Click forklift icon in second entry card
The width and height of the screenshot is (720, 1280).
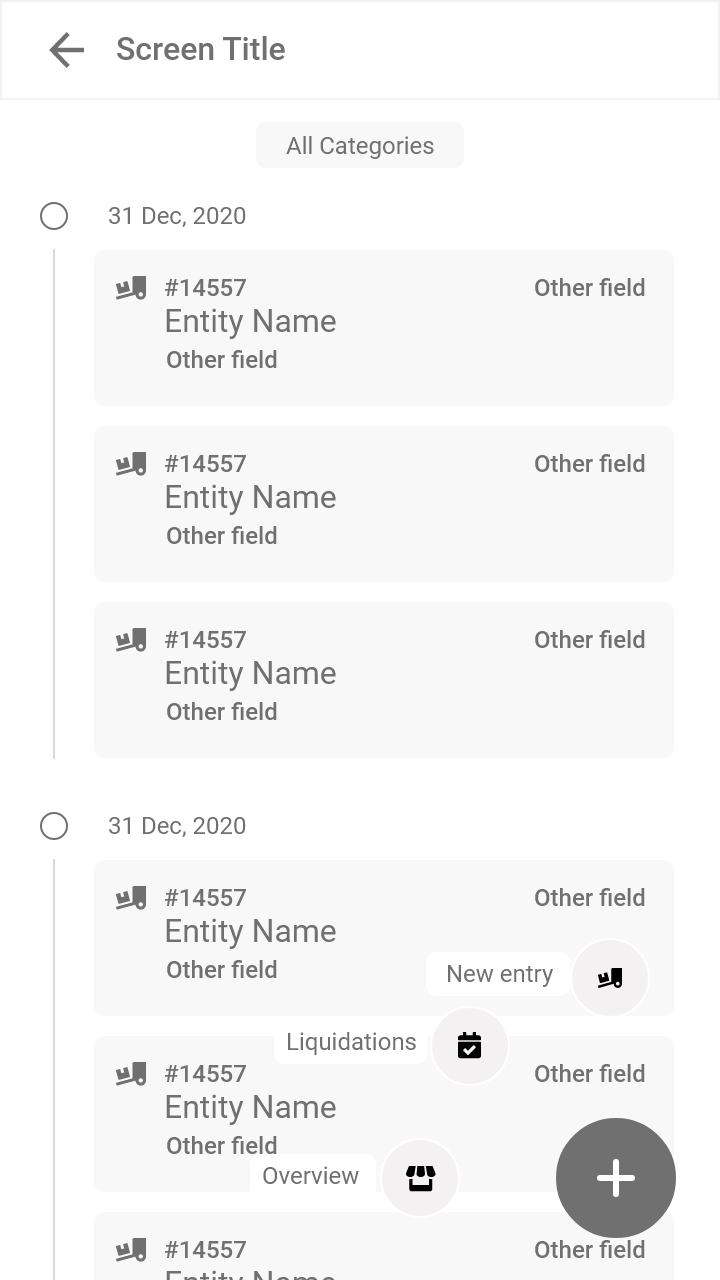(x=131, y=464)
